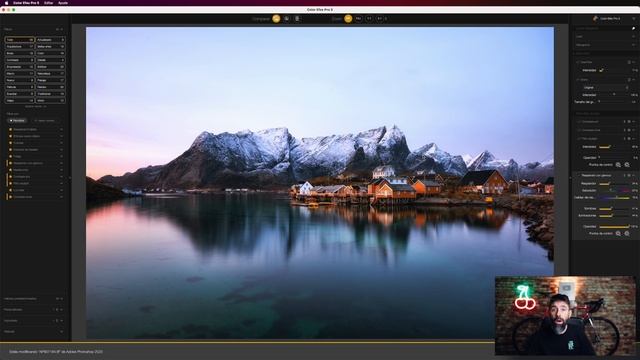Image resolution: width=640 pixels, height=360 pixels.
Task: Select the Retrato filter category
Action: click(x=50, y=87)
